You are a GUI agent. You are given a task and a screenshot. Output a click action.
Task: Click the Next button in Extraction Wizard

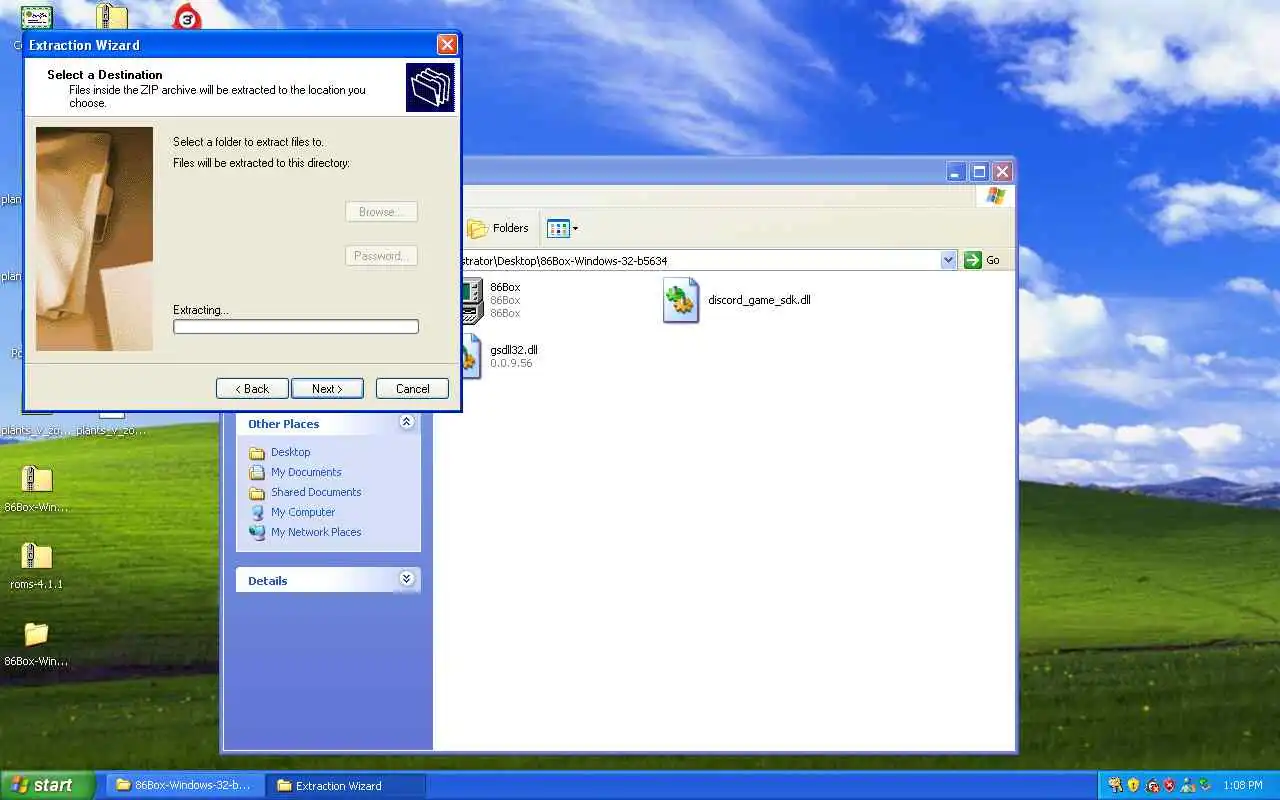(x=327, y=389)
